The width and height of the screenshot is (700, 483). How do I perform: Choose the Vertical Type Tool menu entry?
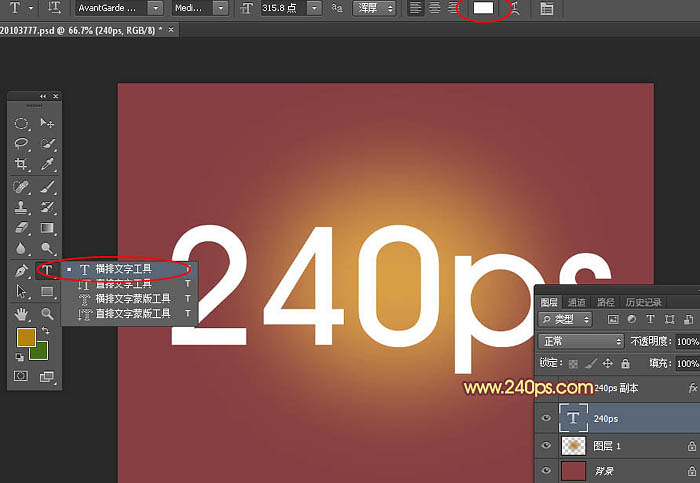(x=129, y=283)
